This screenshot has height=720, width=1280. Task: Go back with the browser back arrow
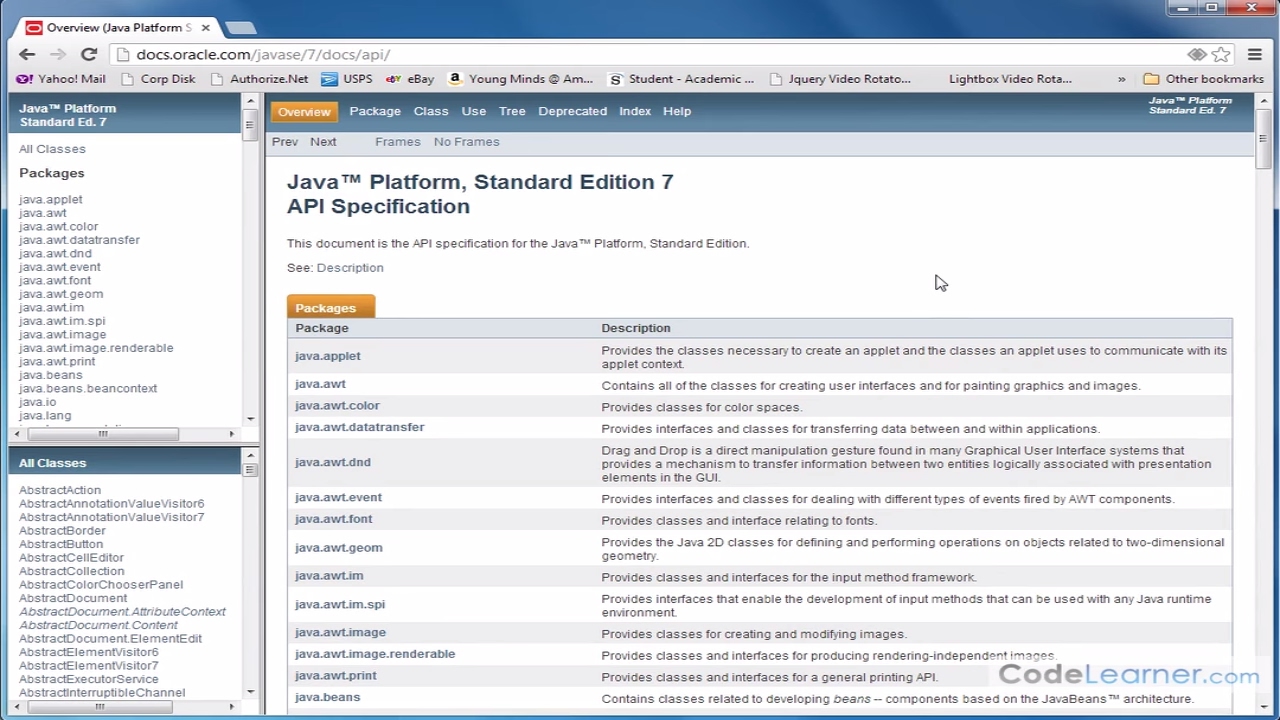coord(27,55)
